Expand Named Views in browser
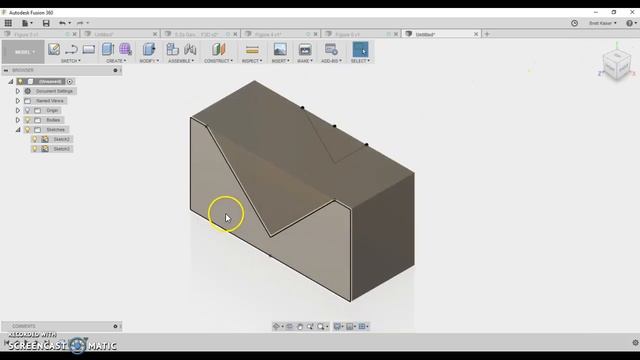 point(18,101)
